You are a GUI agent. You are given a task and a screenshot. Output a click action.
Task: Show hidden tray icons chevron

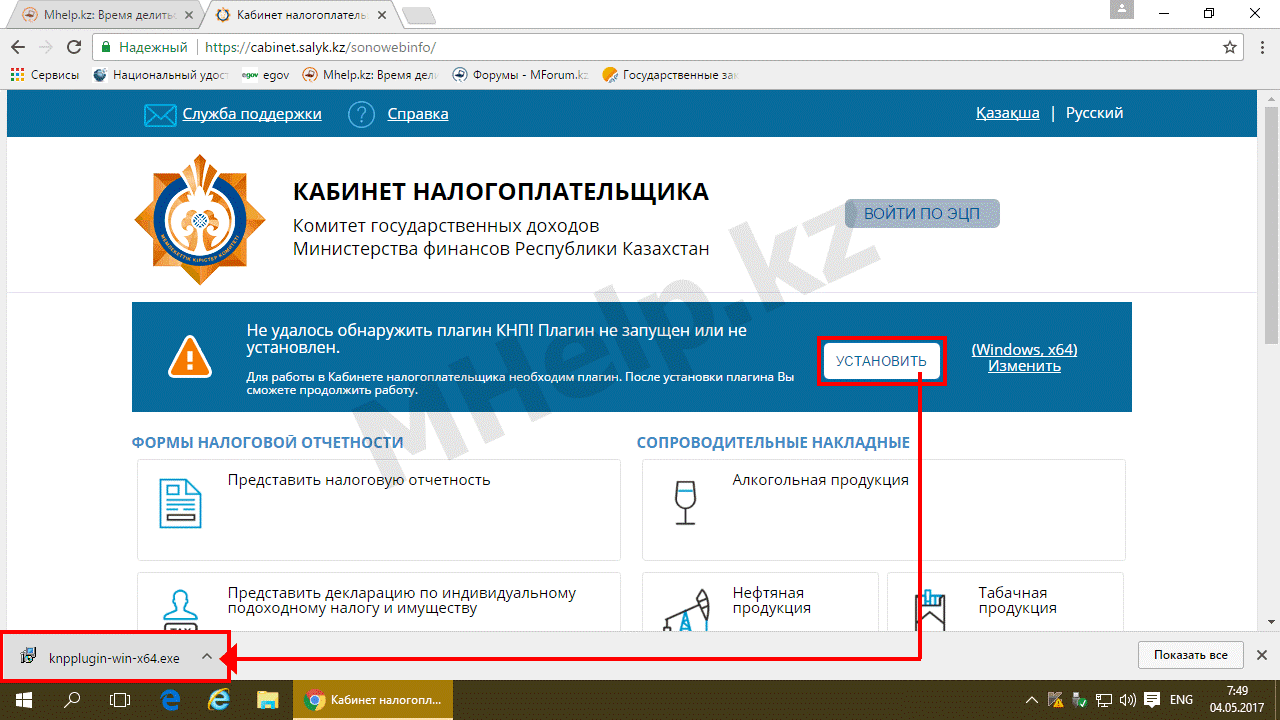pyautogui.click(x=1032, y=700)
